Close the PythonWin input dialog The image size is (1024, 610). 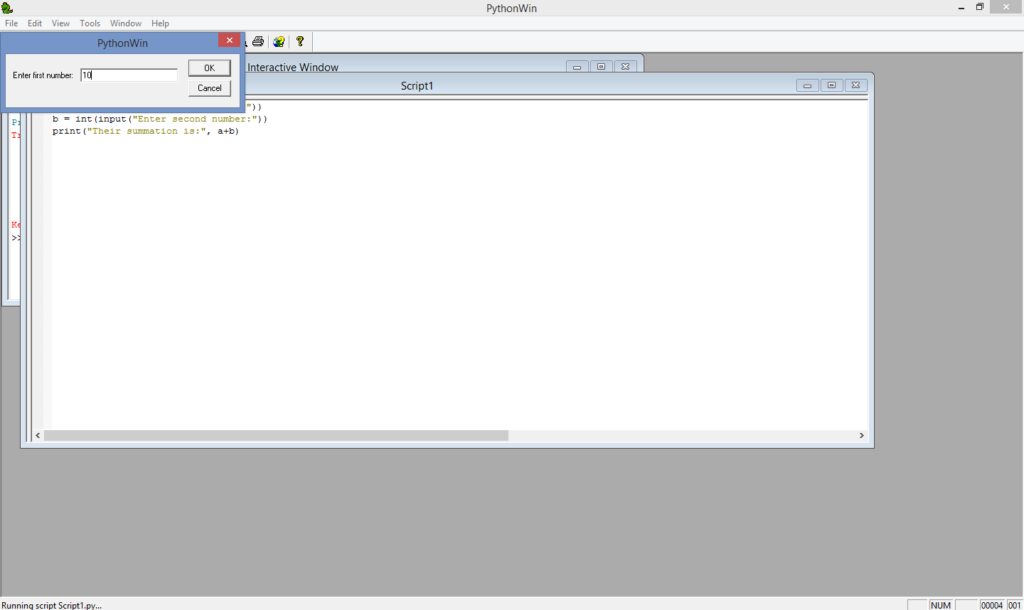pyautogui.click(x=229, y=40)
